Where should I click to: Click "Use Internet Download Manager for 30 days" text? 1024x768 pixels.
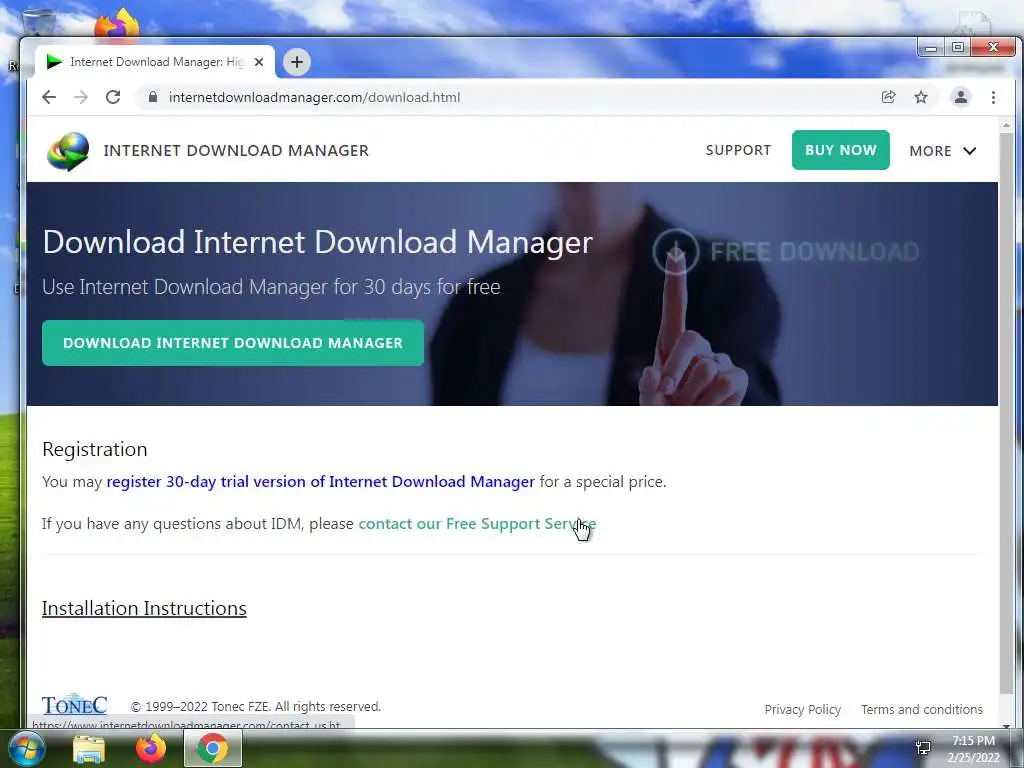pos(271,287)
